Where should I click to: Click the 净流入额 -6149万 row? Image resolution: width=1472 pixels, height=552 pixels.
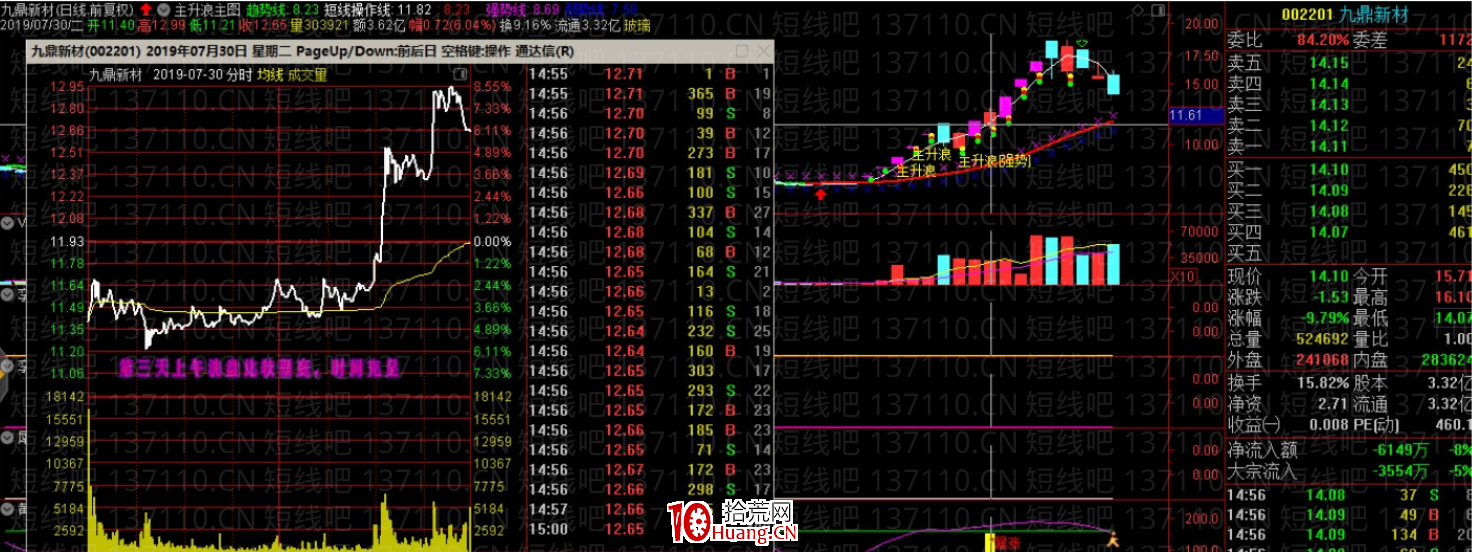(1349, 451)
